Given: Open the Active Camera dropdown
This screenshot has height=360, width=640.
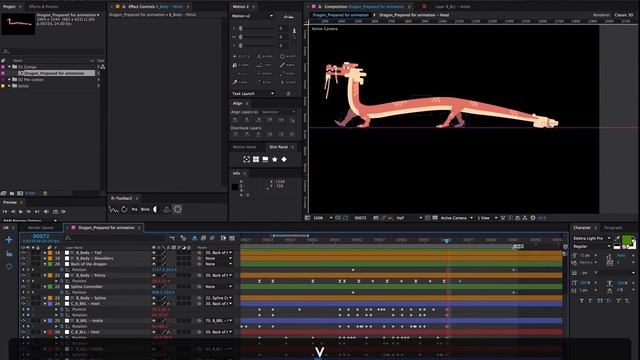Looking at the screenshot, I should (x=457, y=218).
